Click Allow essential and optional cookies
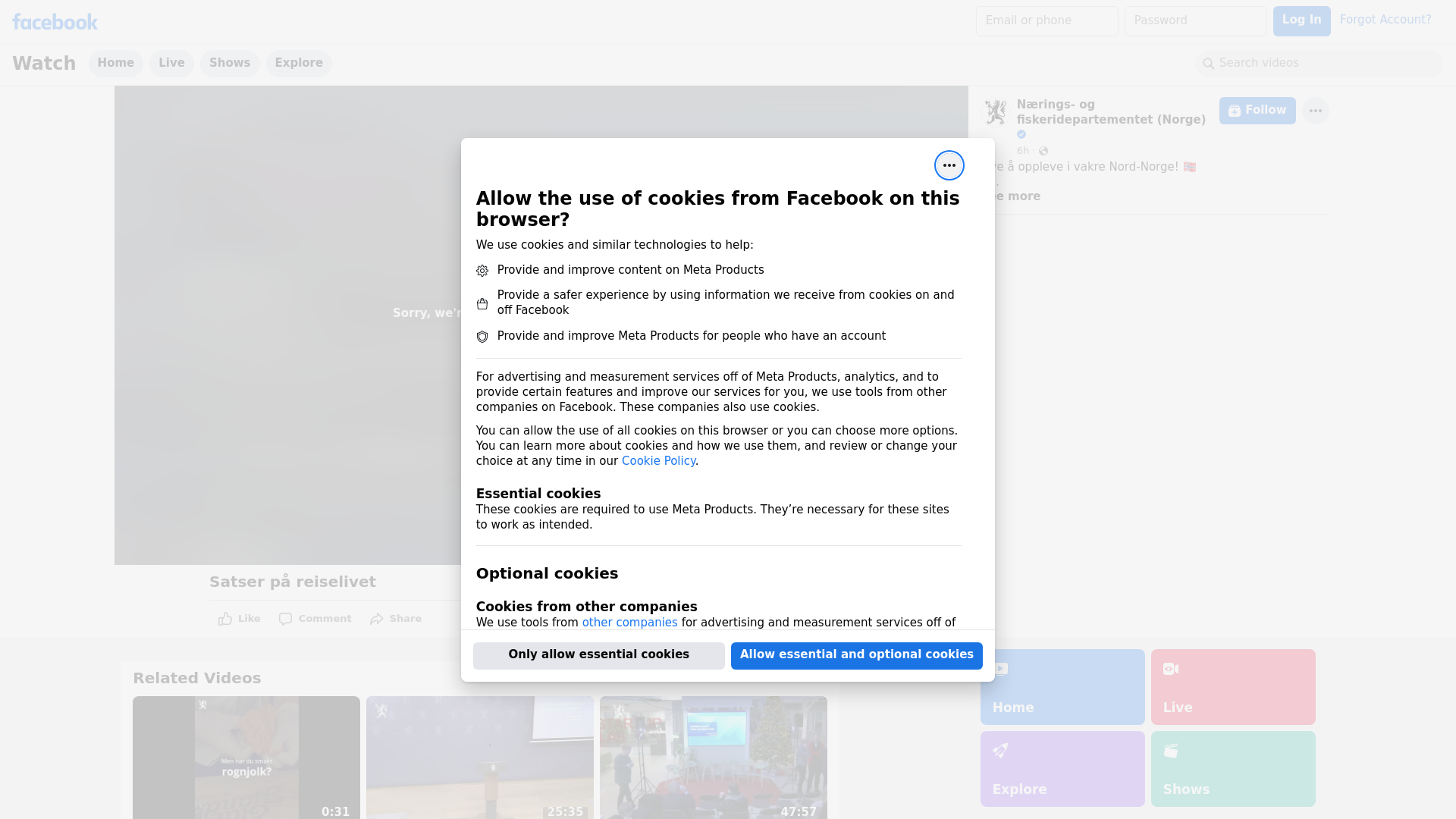The width and height of the screenshot is (1456, 819). (856, 655)
